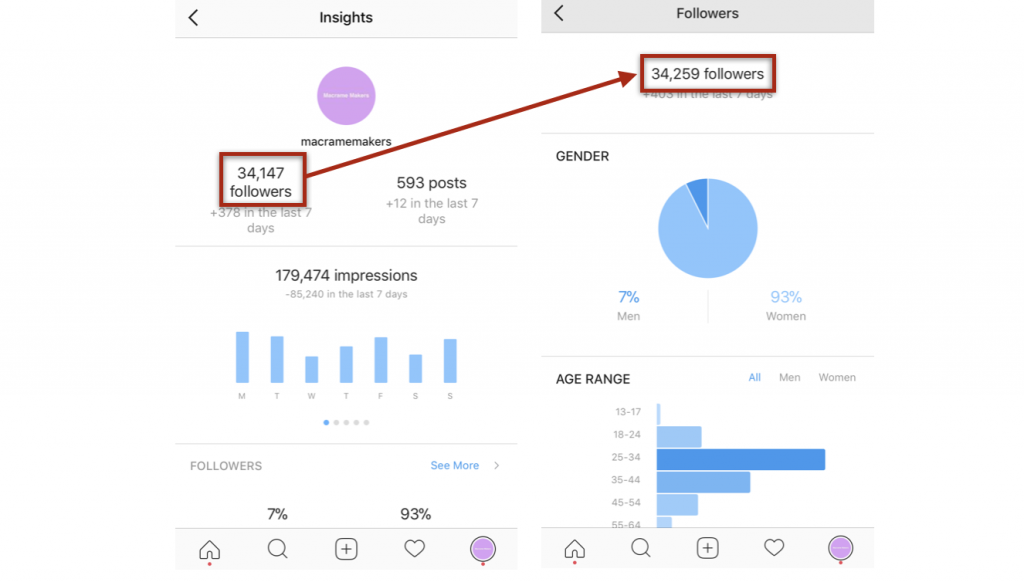Tap the 7% Men statistic
The width and height of the screenshot is (1024, 582).
point(628,305)
